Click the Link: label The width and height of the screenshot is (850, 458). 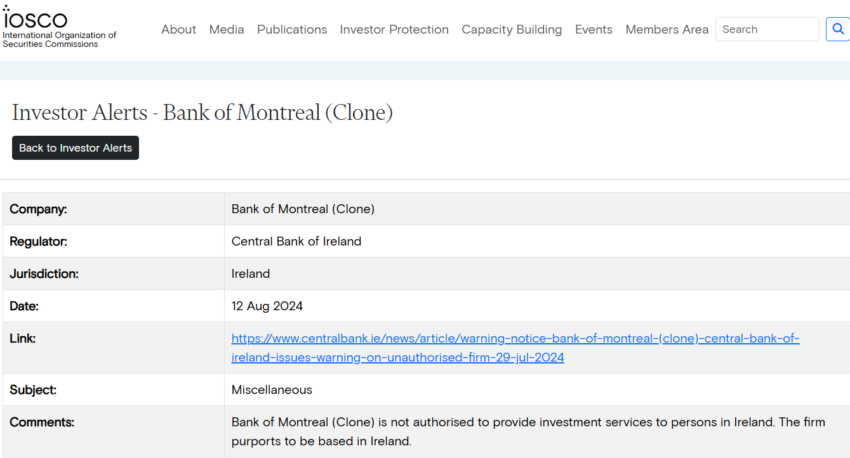click(x=22, y=338)
